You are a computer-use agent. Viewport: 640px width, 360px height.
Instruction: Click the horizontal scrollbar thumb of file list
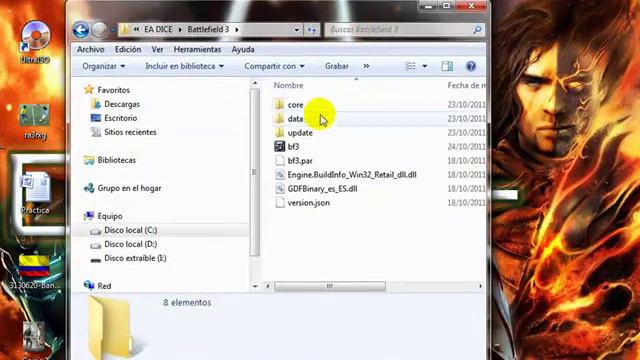(330, 286)
